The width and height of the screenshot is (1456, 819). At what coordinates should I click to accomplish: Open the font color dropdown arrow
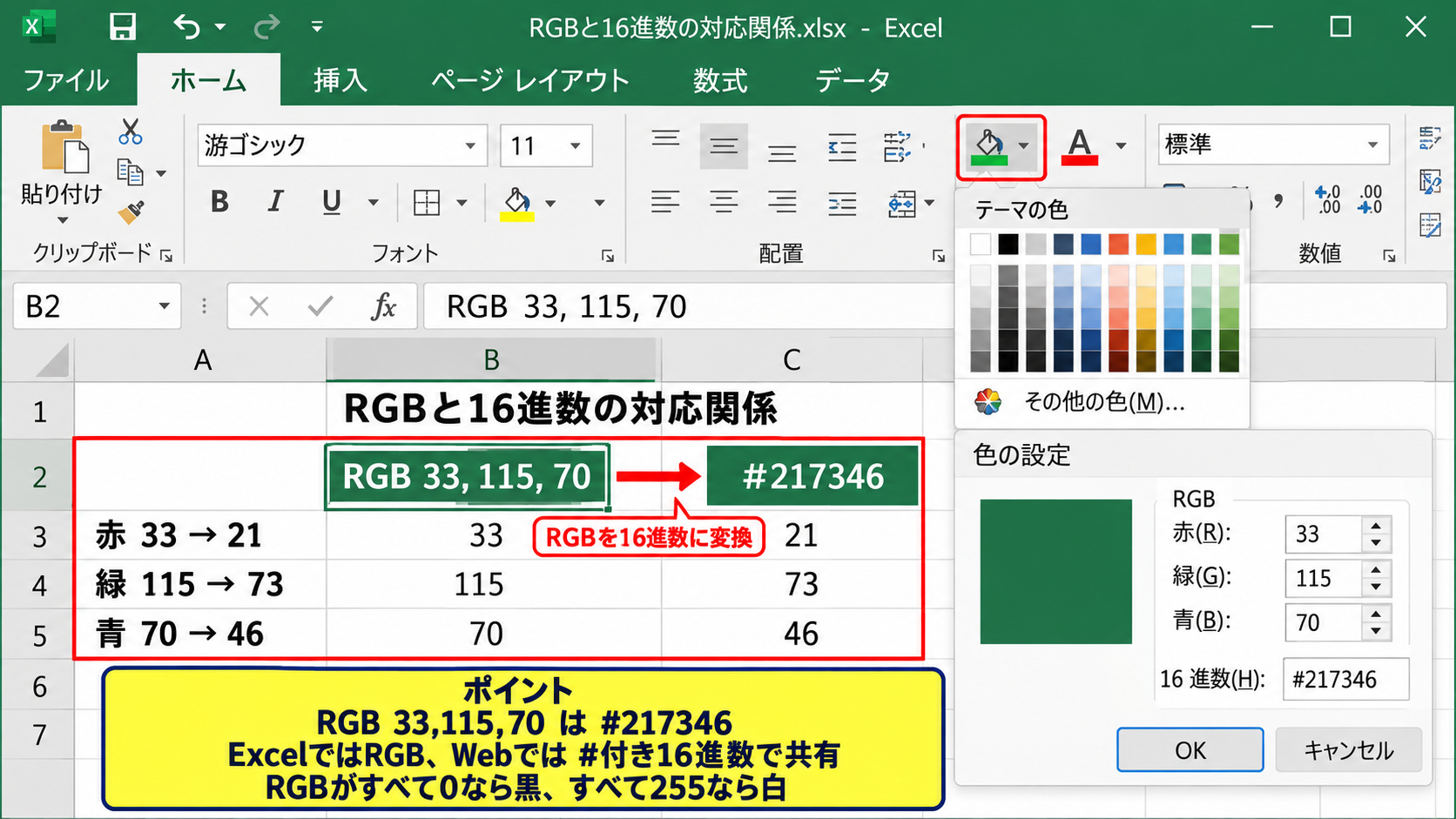point(1122,146)
